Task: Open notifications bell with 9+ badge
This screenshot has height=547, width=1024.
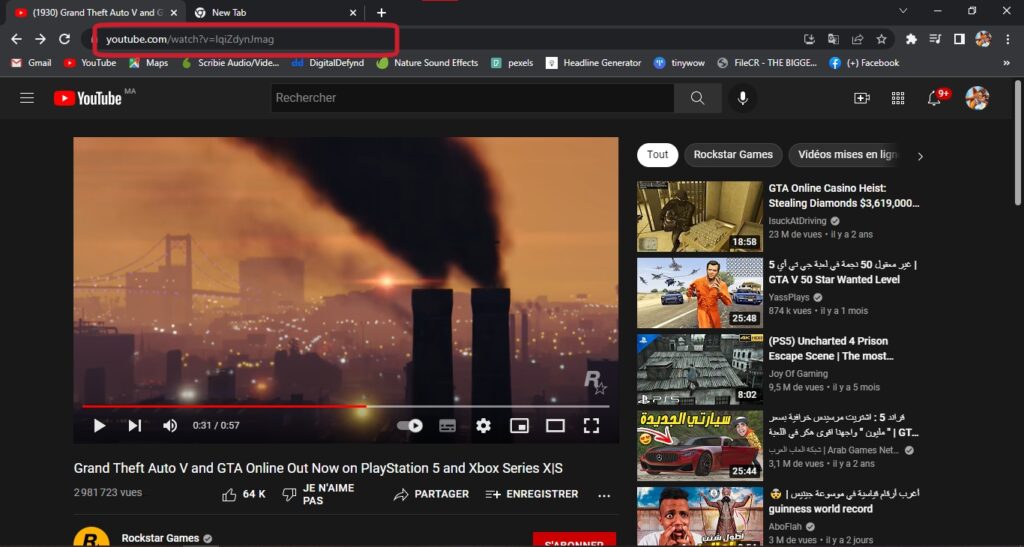Action: [x=935, y=98]
